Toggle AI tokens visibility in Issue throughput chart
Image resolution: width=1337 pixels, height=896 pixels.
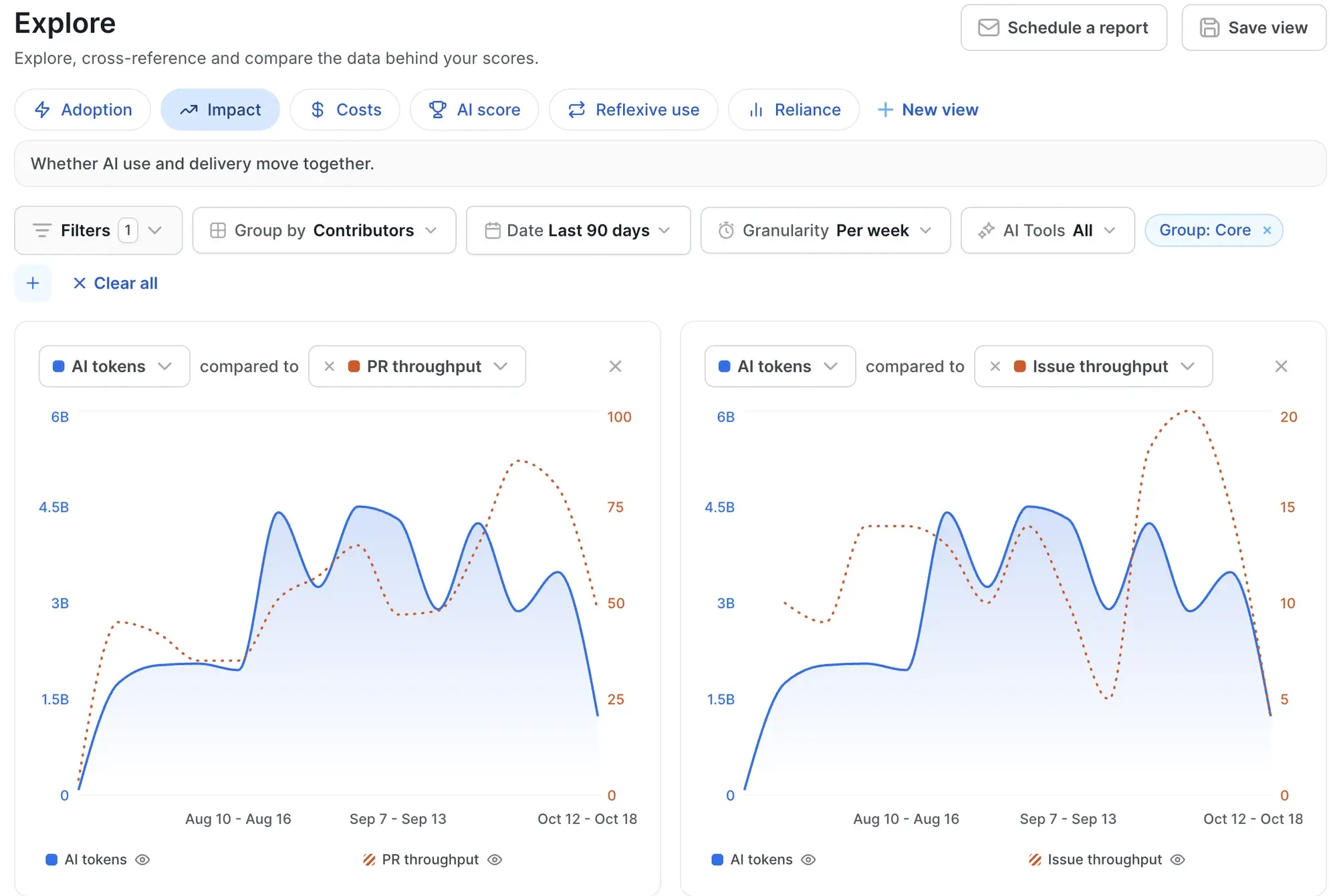808,860
